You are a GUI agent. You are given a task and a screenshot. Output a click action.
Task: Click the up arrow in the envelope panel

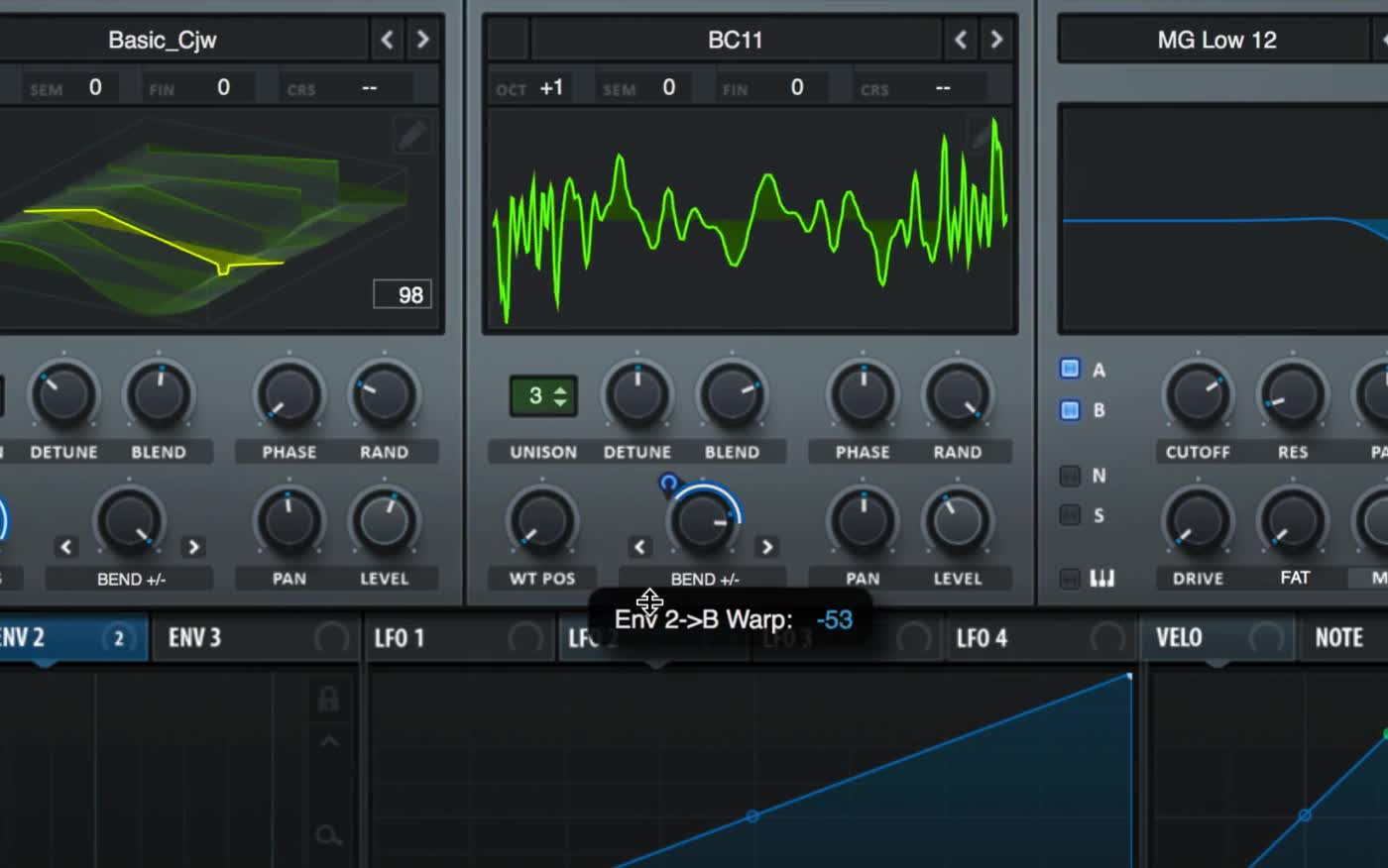(x=329, y=742)
